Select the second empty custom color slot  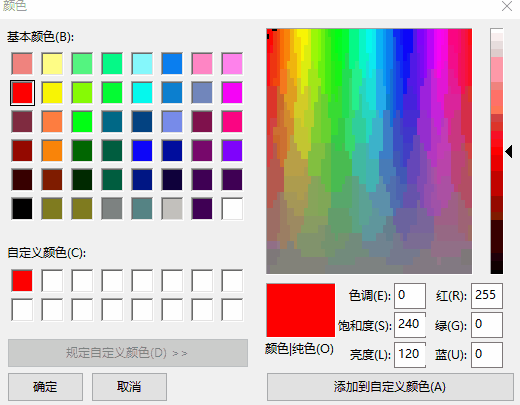pyautogui.click(x=82, y=281)
